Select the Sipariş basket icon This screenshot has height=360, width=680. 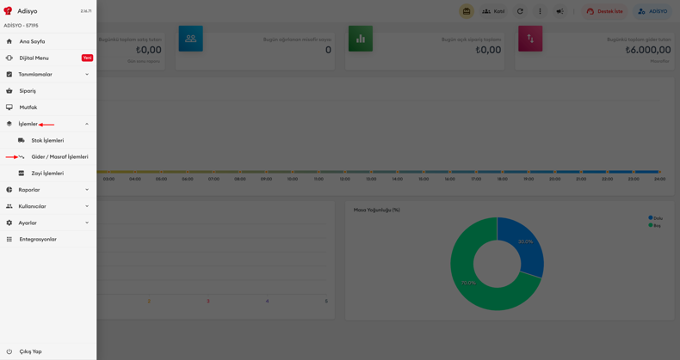click(9, 91)
